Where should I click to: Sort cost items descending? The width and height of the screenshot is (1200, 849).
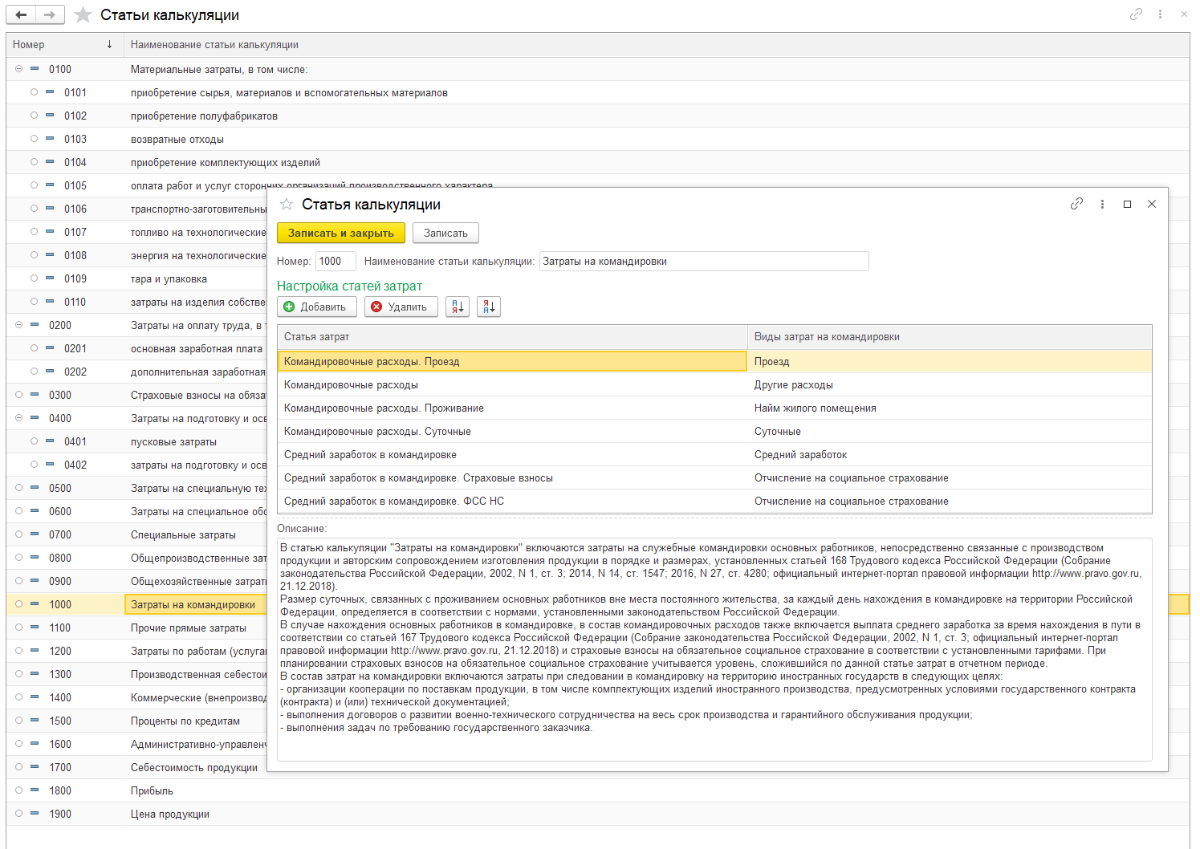click(489, 307)
